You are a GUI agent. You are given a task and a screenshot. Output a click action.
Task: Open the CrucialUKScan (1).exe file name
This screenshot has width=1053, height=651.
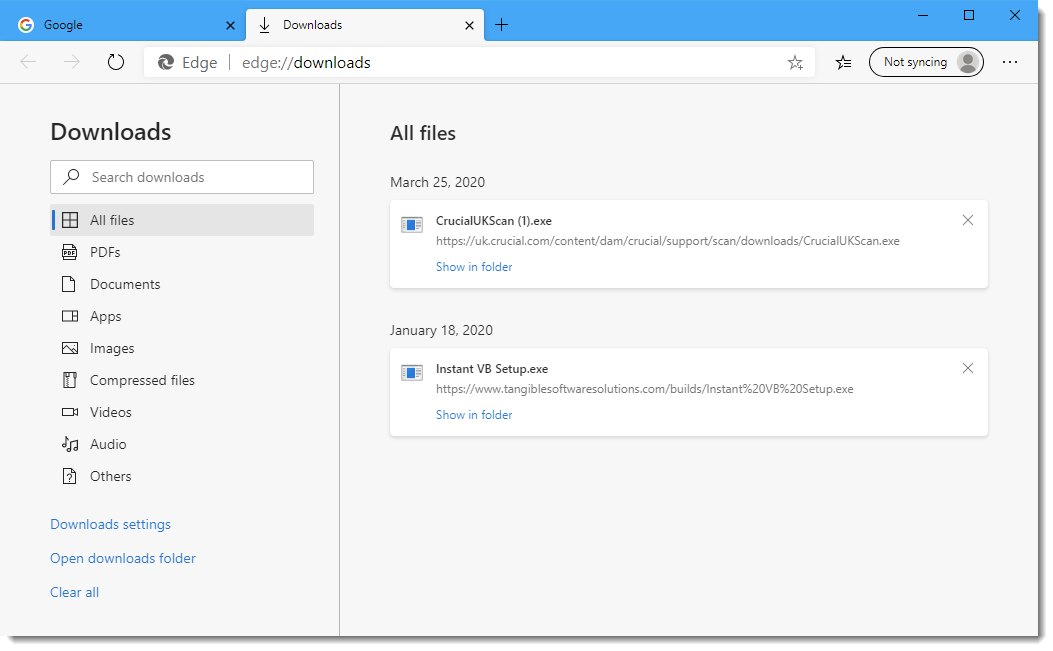point(494,221)
